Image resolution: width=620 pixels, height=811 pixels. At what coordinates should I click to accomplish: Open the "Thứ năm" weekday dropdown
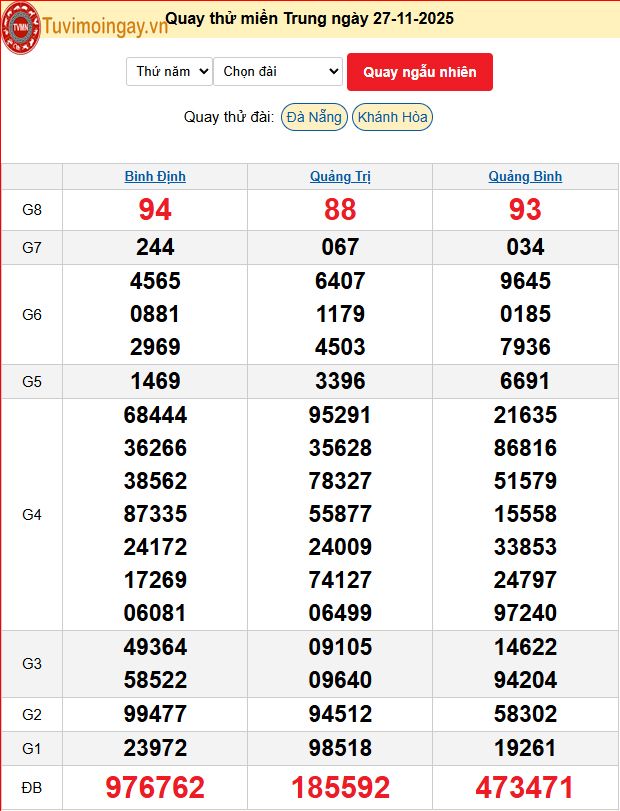click(169, 71)
